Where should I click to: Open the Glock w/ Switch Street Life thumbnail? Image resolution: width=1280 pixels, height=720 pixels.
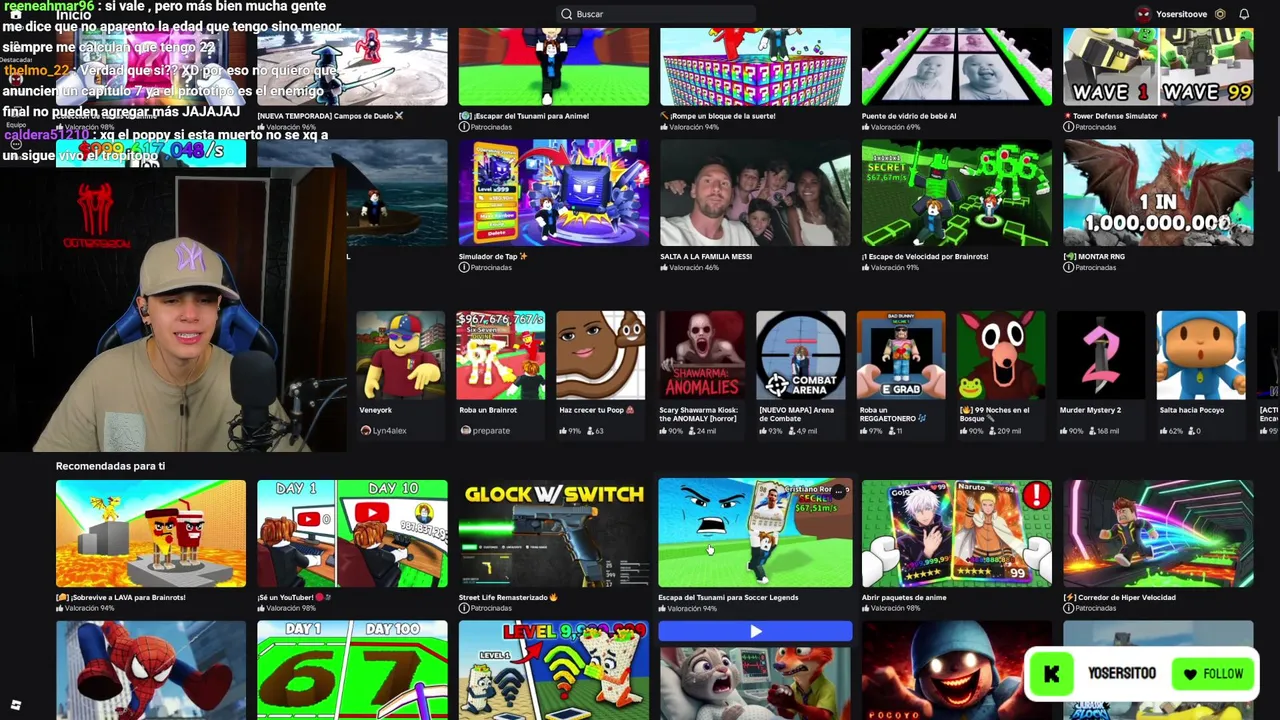[553, 533]
